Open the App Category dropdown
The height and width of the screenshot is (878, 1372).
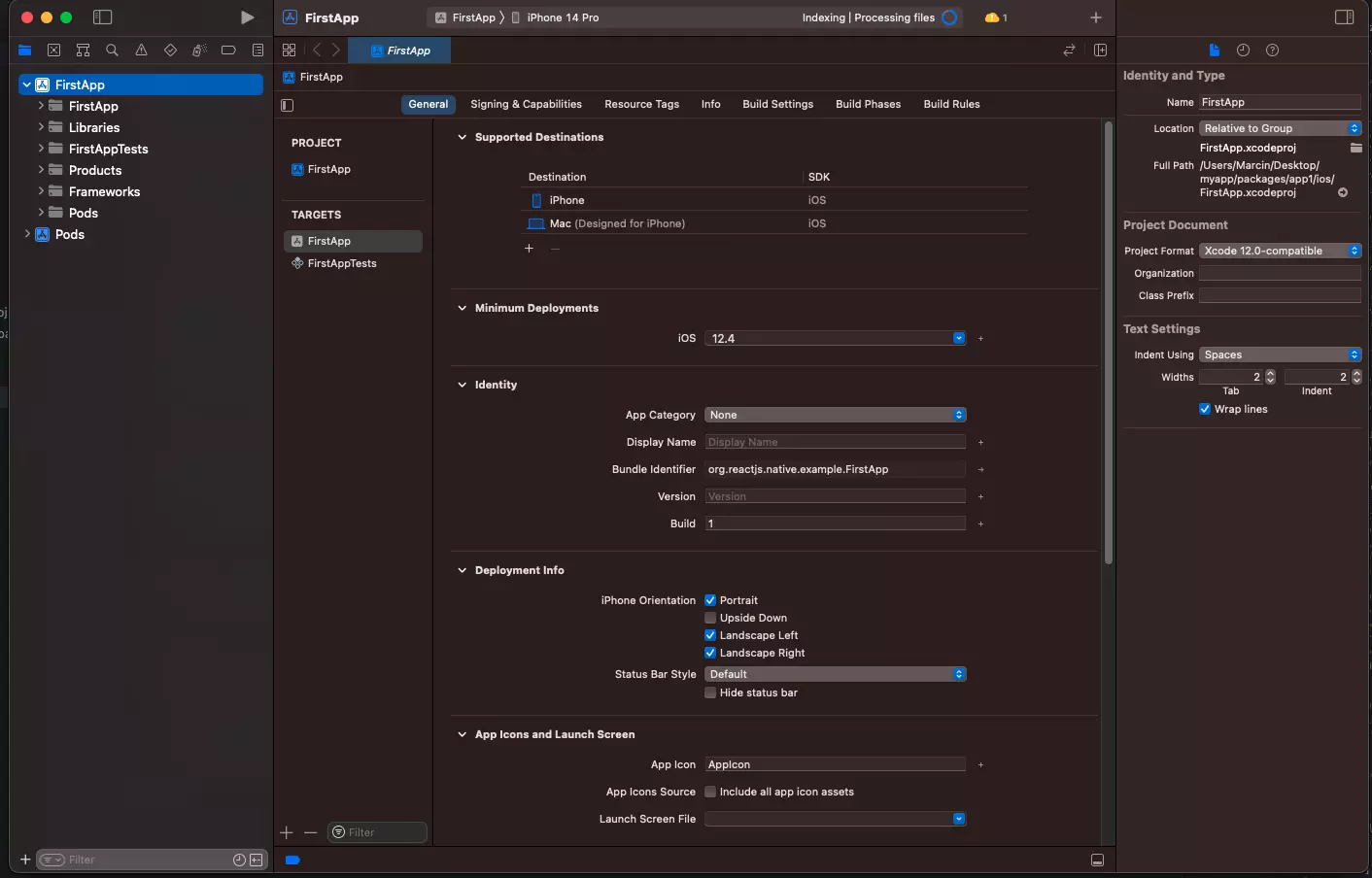pyautogui.click(x=836, y=415)
